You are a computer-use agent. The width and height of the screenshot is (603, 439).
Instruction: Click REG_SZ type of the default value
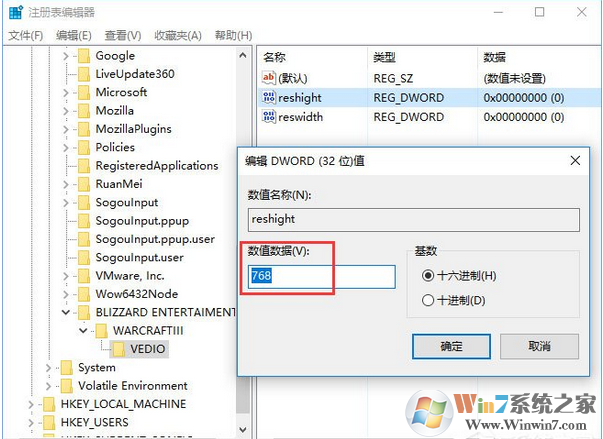point(393,78)
